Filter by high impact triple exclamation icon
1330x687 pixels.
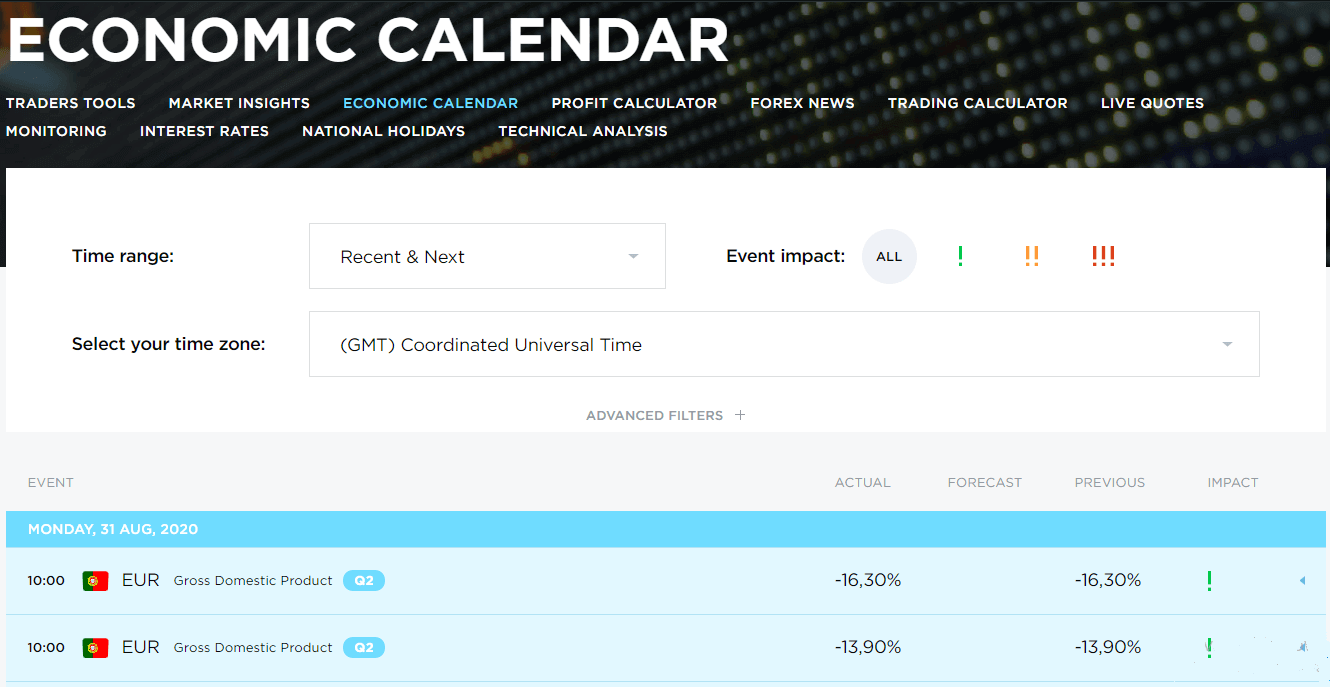coord(1103,256)
